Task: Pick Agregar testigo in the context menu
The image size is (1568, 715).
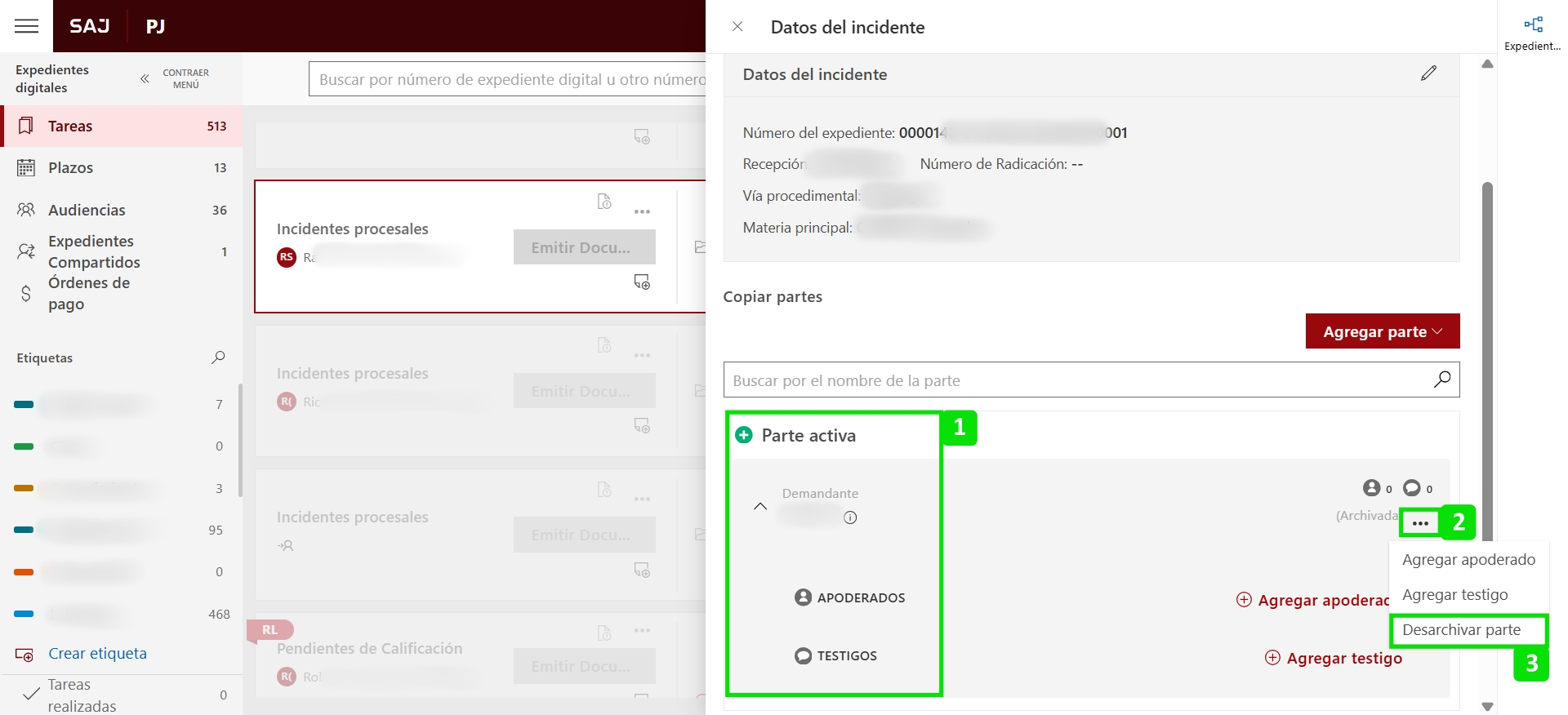Action: (x=1454, y=595)
